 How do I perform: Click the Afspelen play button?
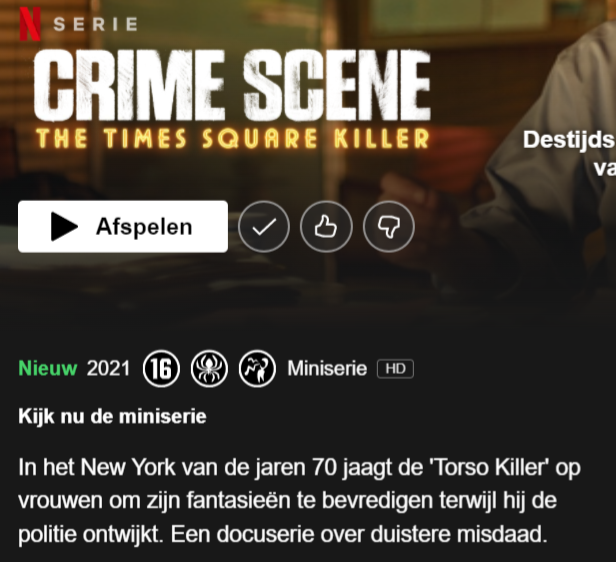[x=123, y=227]
